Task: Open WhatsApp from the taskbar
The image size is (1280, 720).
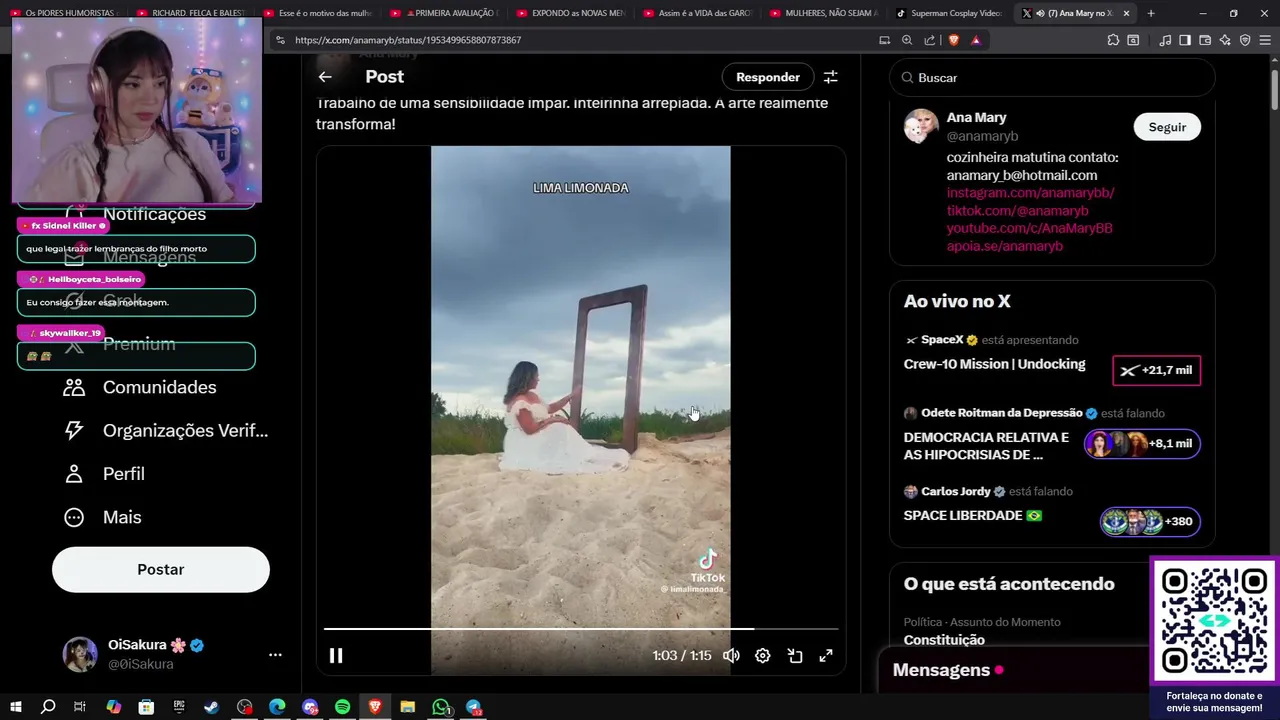Action: click(x=441, y=707)
